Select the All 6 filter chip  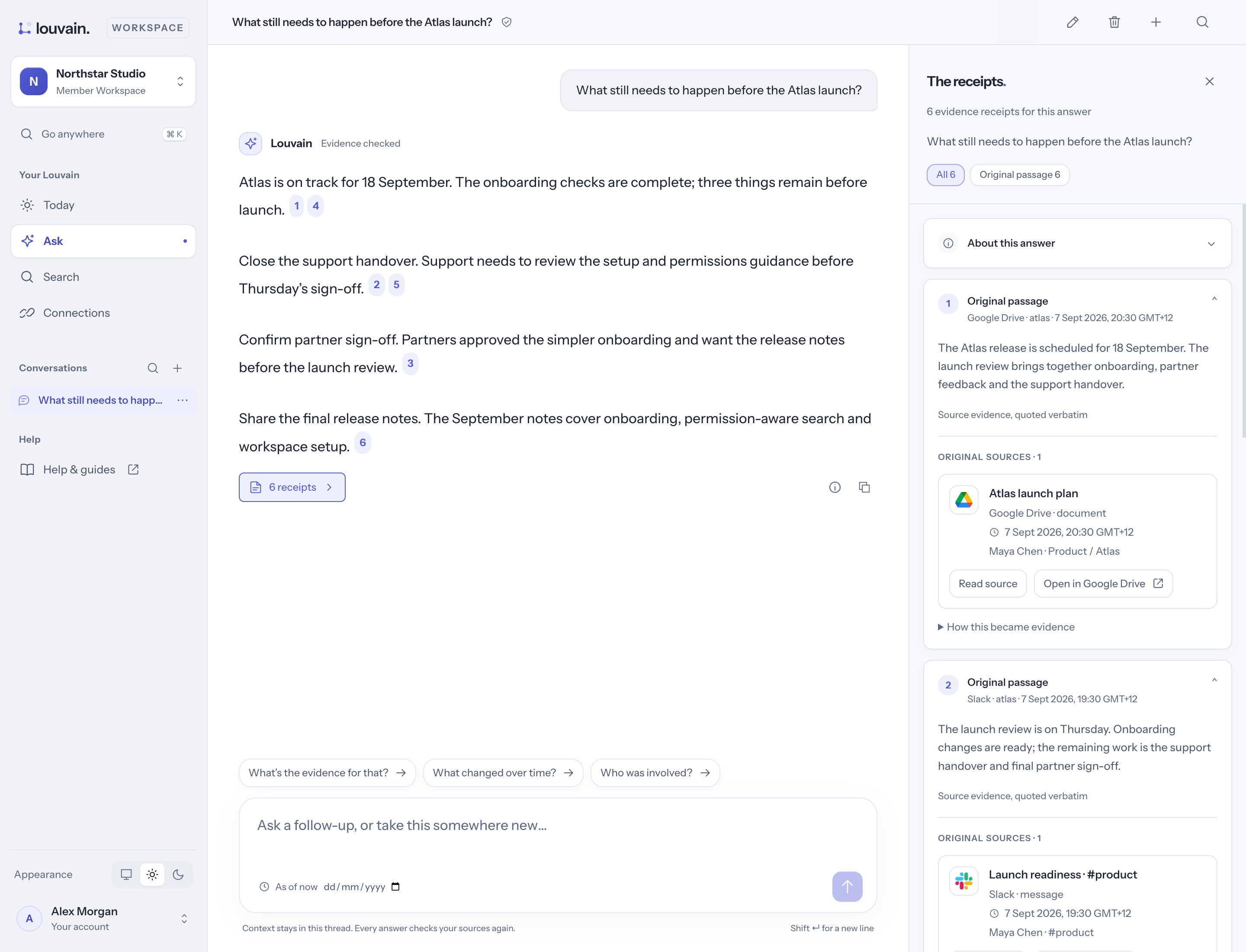coord(946,174)
